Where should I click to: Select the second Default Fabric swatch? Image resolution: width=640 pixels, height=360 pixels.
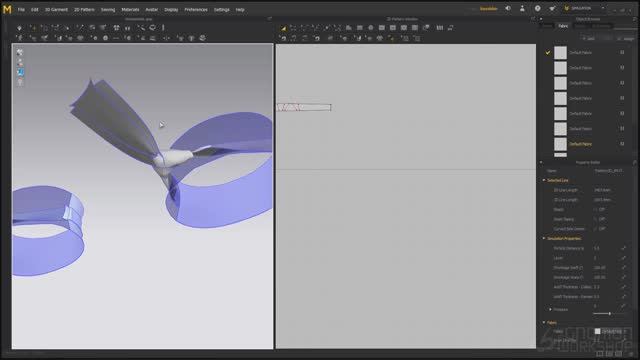pos(560,68)
